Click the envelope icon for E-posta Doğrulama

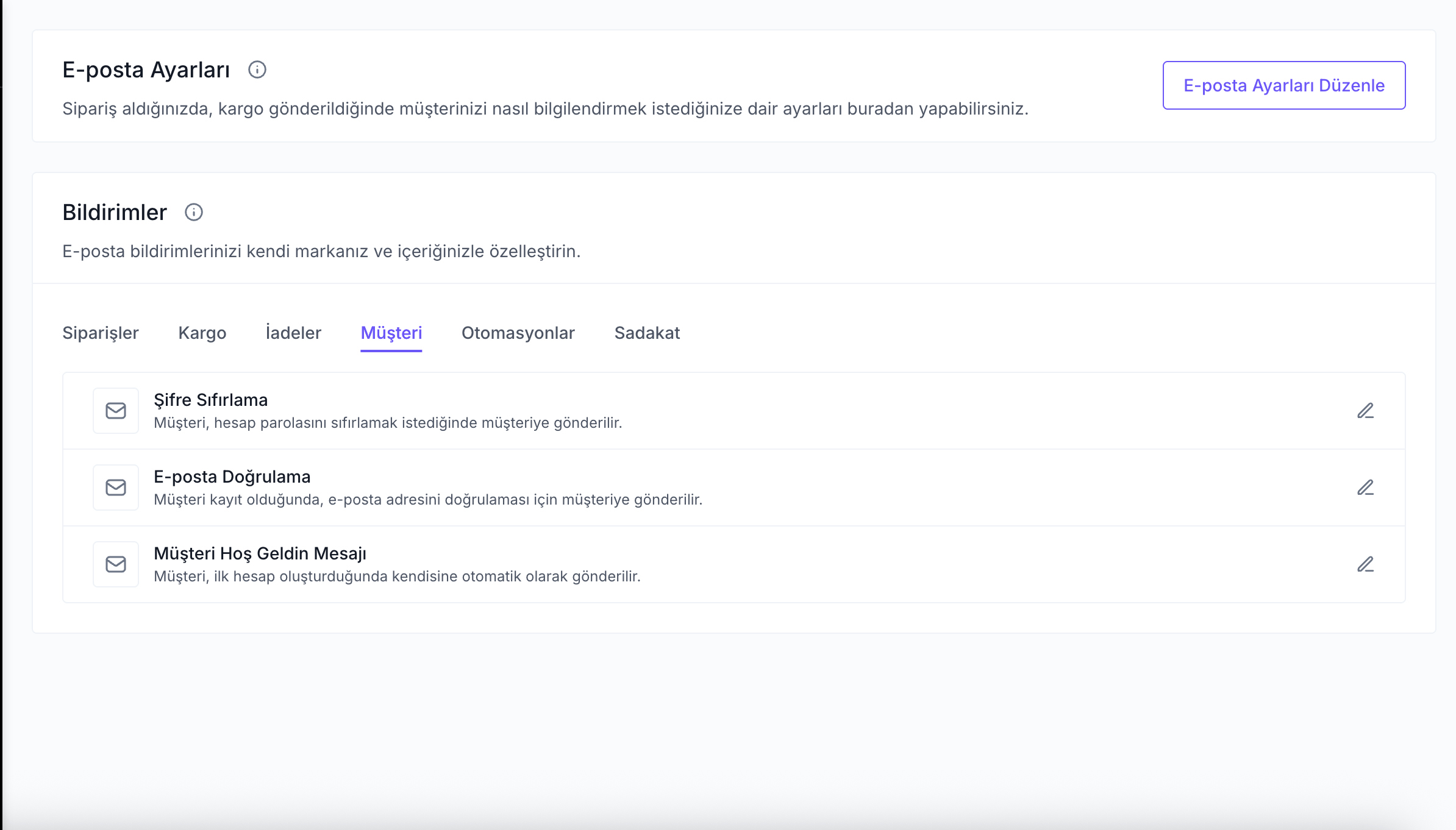(116, 488)
